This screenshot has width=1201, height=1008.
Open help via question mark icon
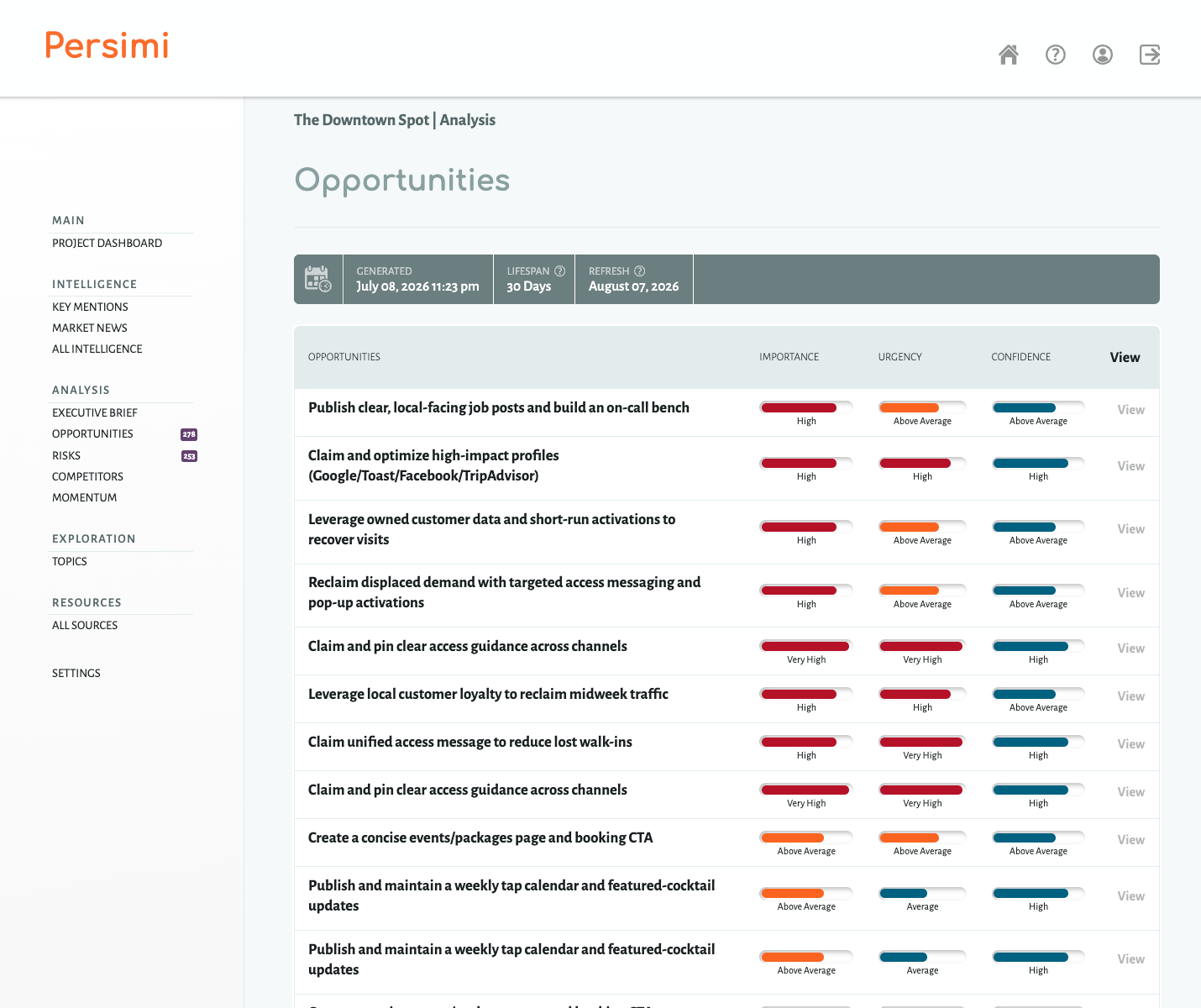(x=1056, y=55)
